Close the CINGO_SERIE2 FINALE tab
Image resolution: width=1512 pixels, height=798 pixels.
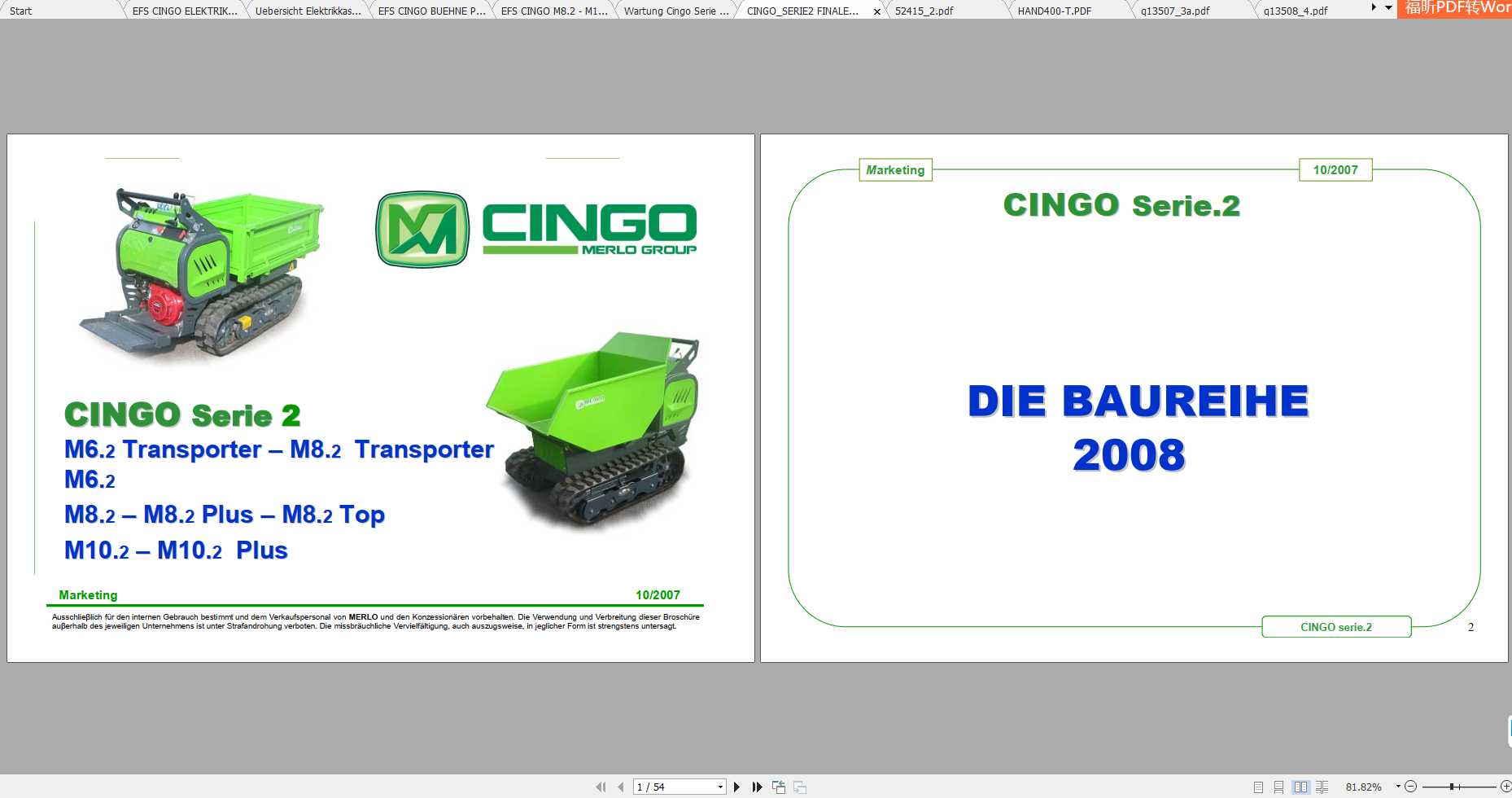pos(876,11)
